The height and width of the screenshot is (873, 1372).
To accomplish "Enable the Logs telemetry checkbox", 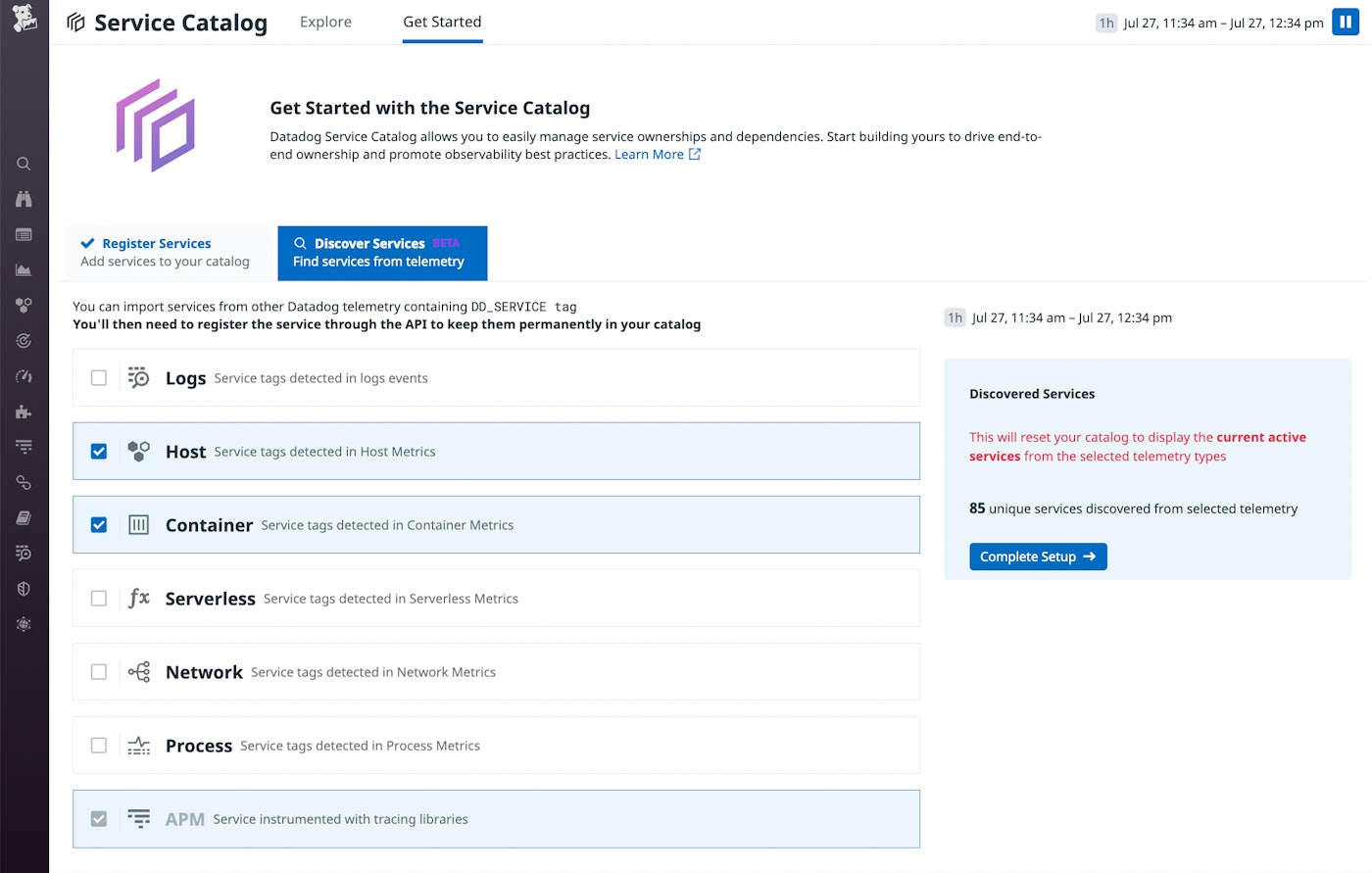I will 99,378.
